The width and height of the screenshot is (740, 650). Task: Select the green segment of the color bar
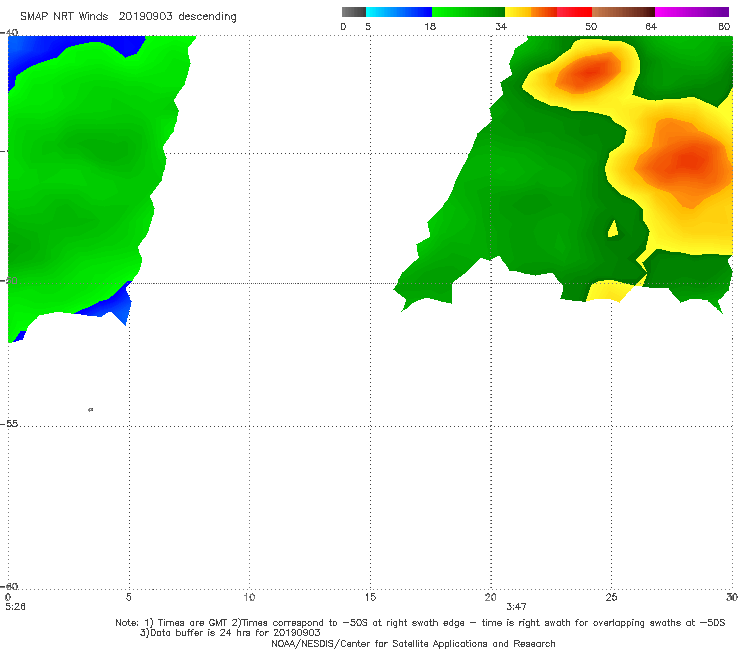(x=468, y=12)
